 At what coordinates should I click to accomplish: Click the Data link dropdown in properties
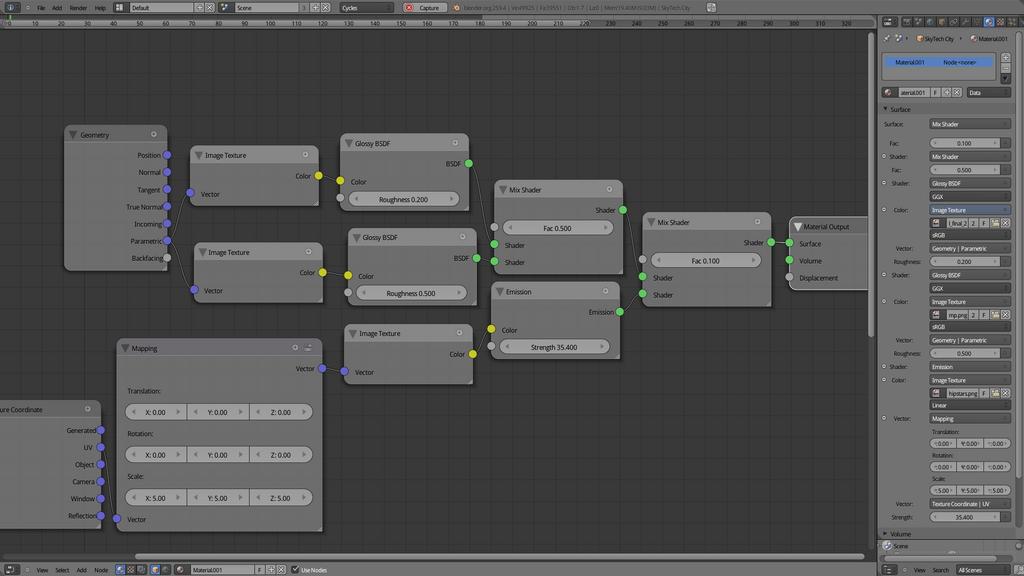click(989, 93)
